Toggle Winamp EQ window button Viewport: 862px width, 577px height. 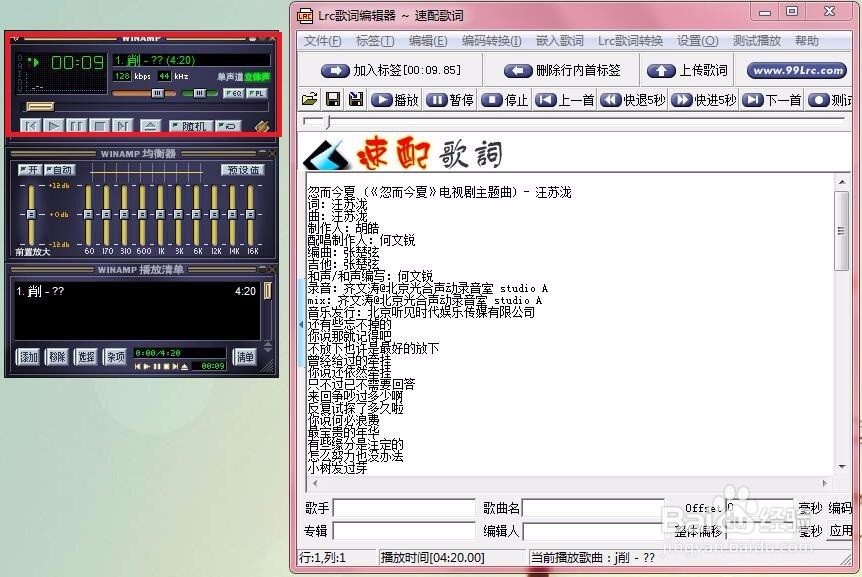(x=233, y=93)
